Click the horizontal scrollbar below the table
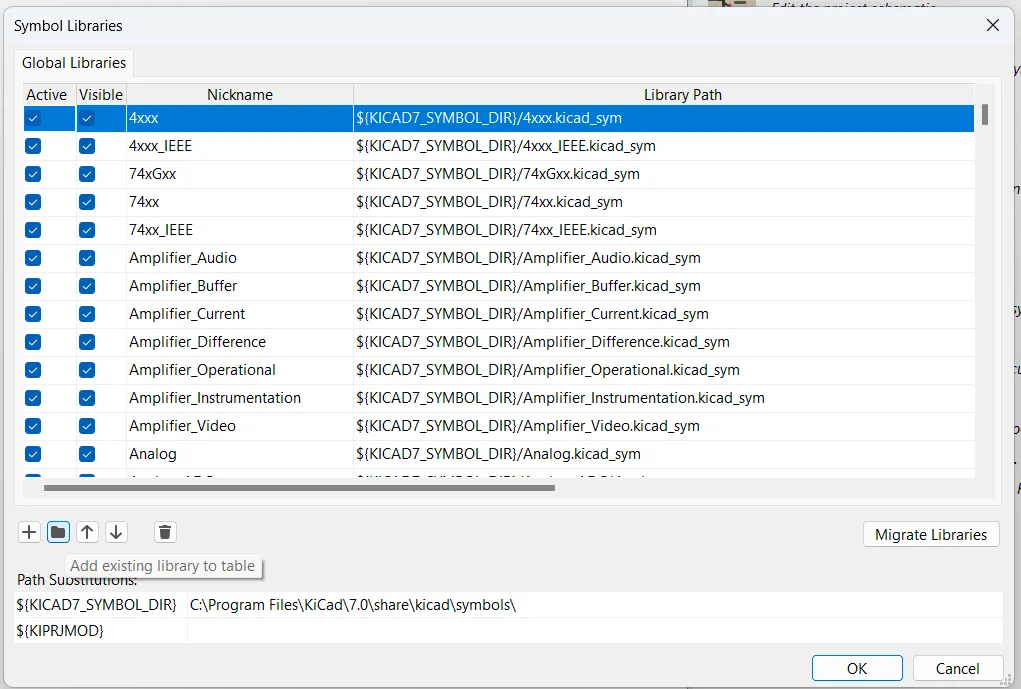 point(300,488)
